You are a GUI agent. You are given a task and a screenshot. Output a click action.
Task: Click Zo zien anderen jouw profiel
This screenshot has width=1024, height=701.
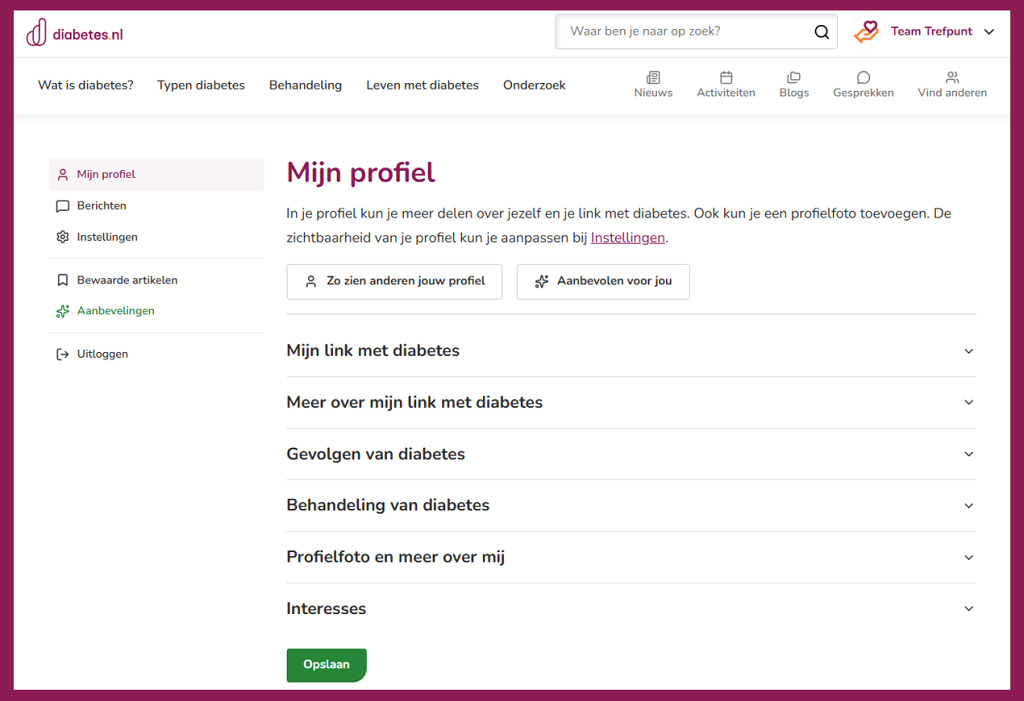(394, 282)
